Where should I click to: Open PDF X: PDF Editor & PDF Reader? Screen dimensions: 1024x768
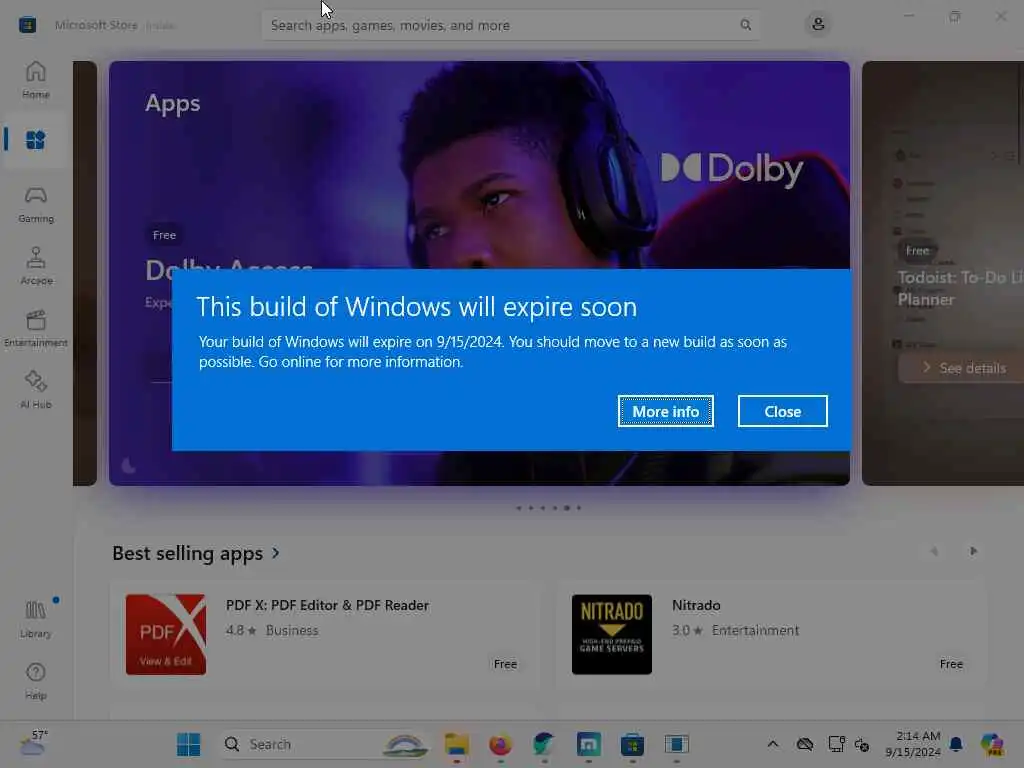[x=325, y=635]
